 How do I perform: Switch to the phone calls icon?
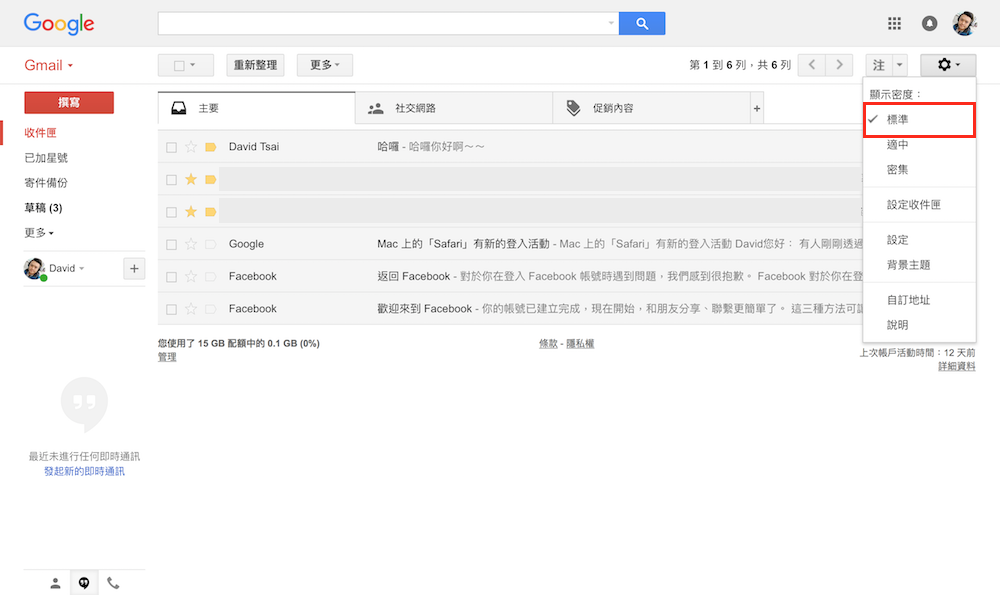coord(113,583)
